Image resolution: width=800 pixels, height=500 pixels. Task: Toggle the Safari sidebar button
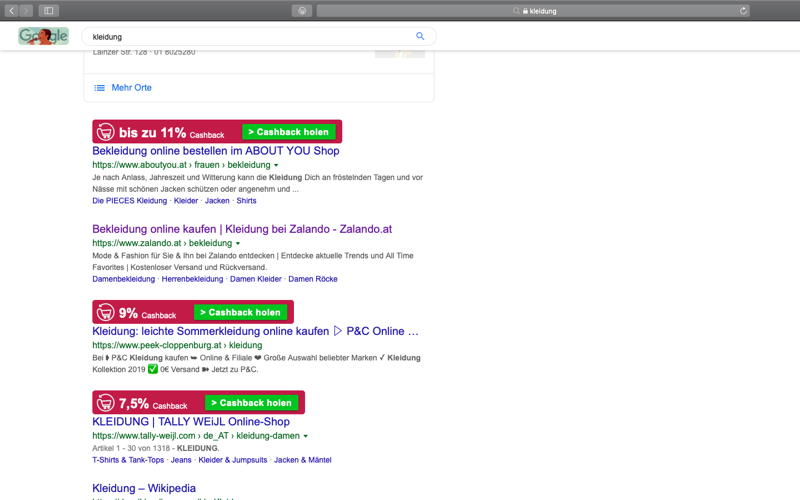pos(48,11)
